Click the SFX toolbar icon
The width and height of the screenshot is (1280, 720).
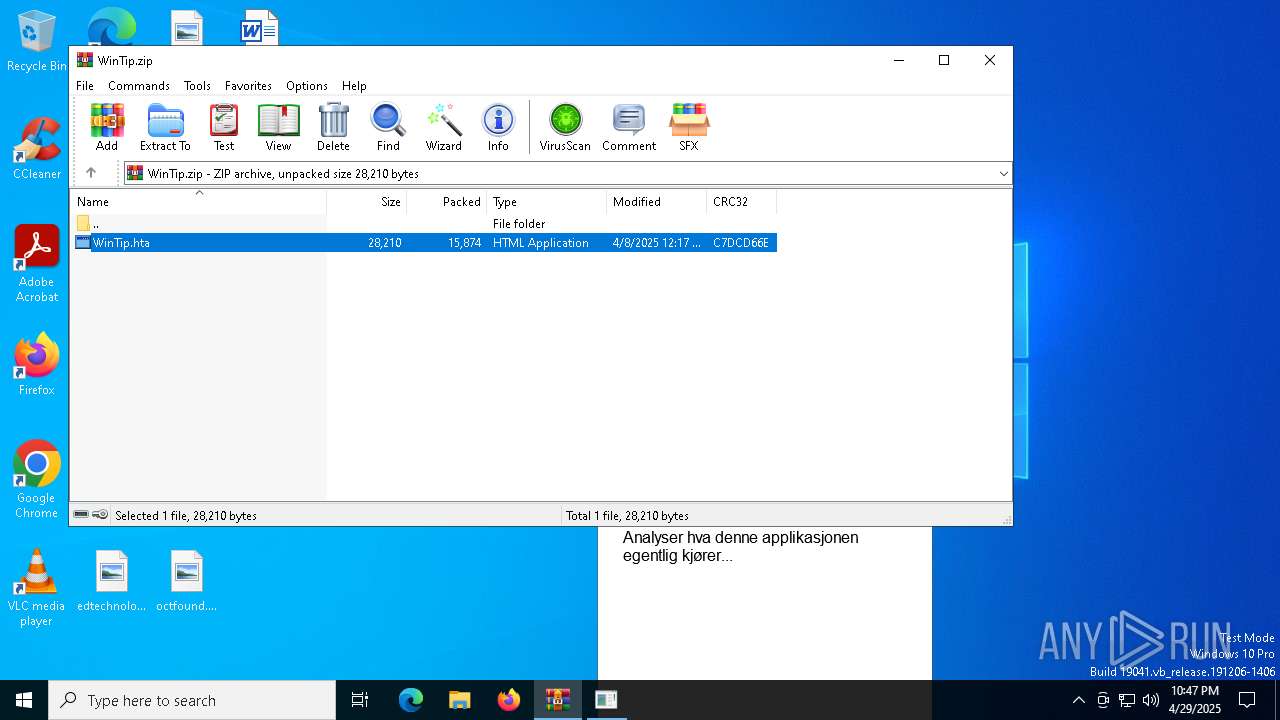tap(689, 127)
